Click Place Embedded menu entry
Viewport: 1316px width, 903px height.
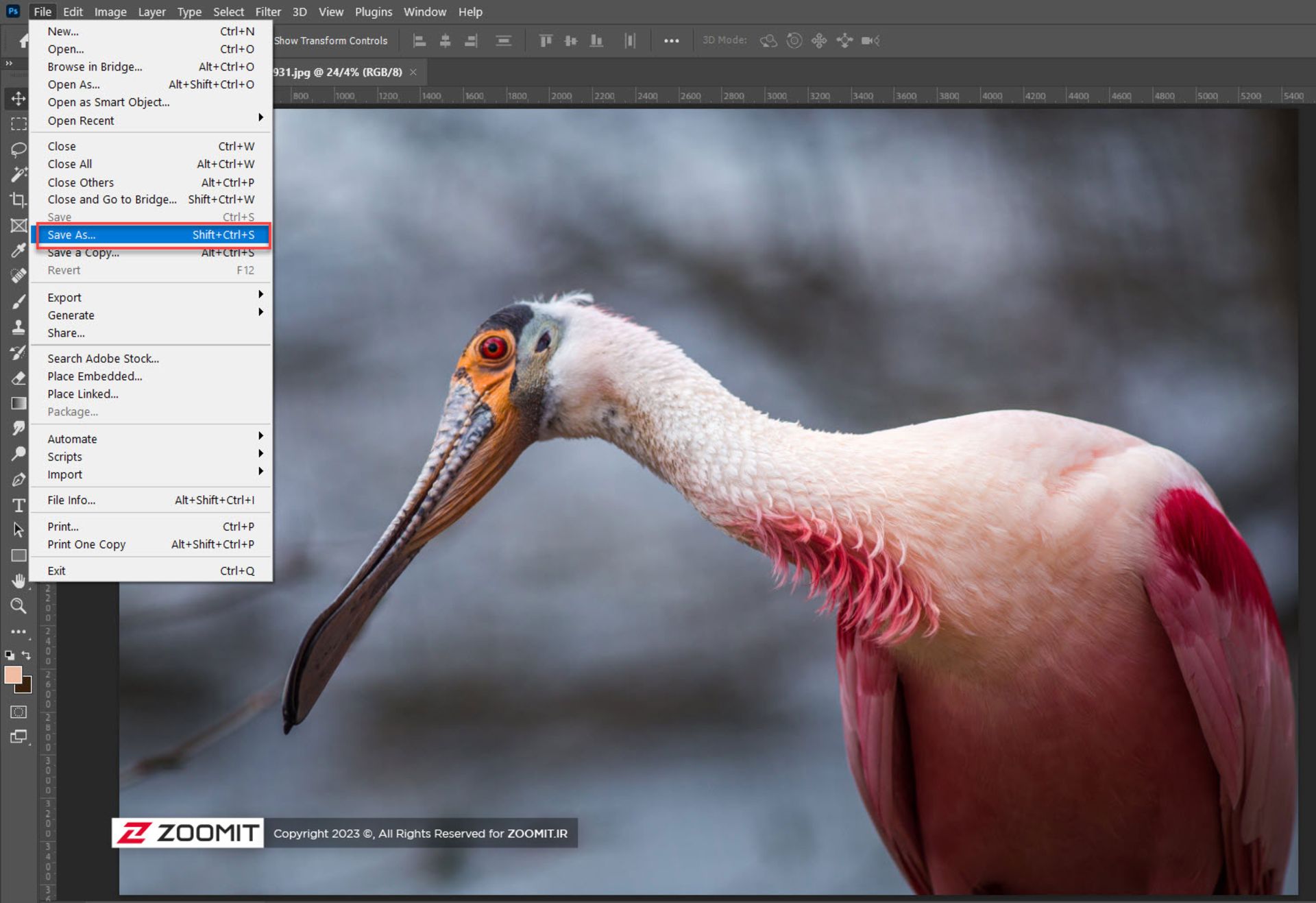(x=95, y=376)
